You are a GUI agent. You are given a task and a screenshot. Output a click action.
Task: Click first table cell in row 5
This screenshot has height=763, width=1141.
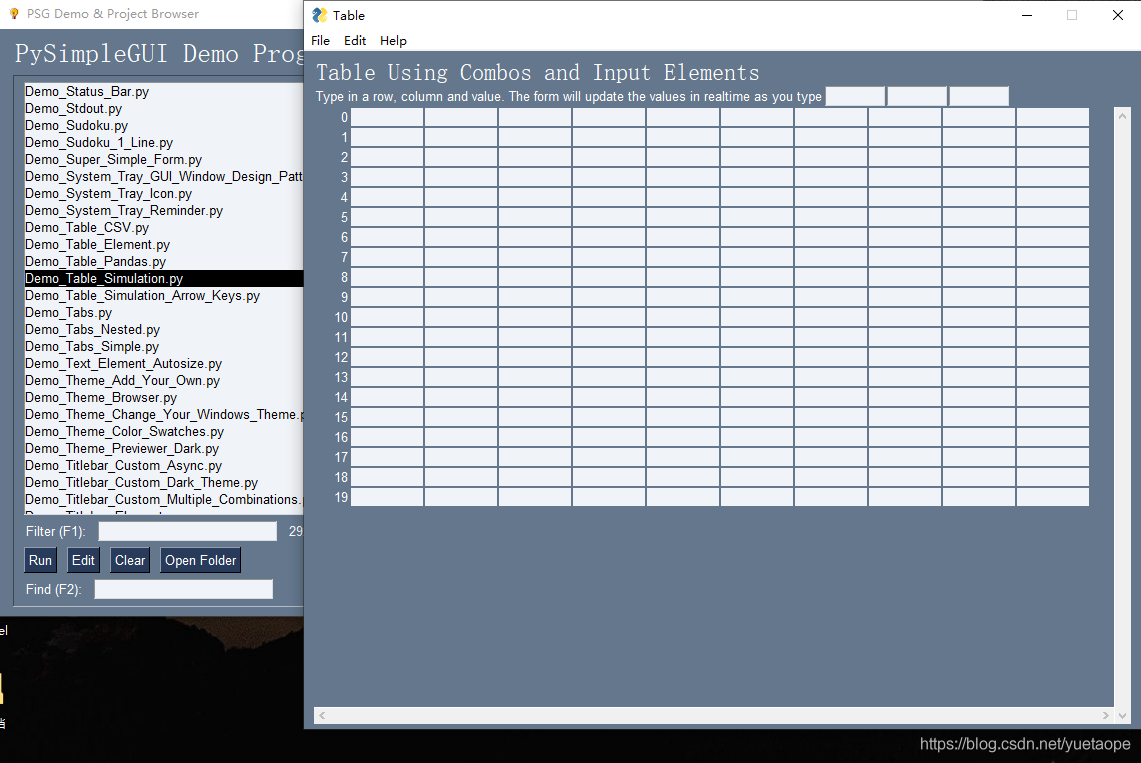[387, 217]
